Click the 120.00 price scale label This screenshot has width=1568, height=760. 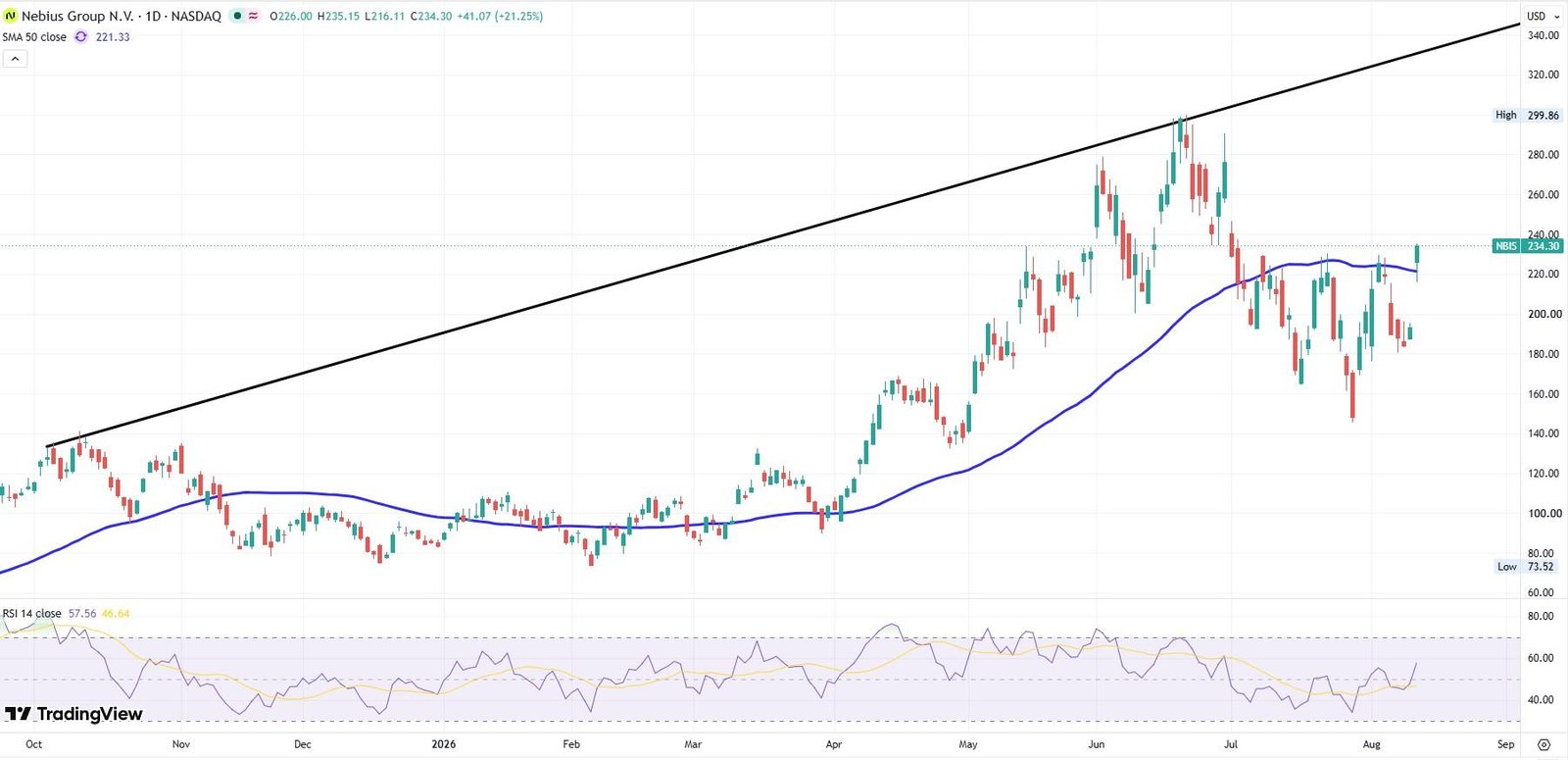[1543, 474]
